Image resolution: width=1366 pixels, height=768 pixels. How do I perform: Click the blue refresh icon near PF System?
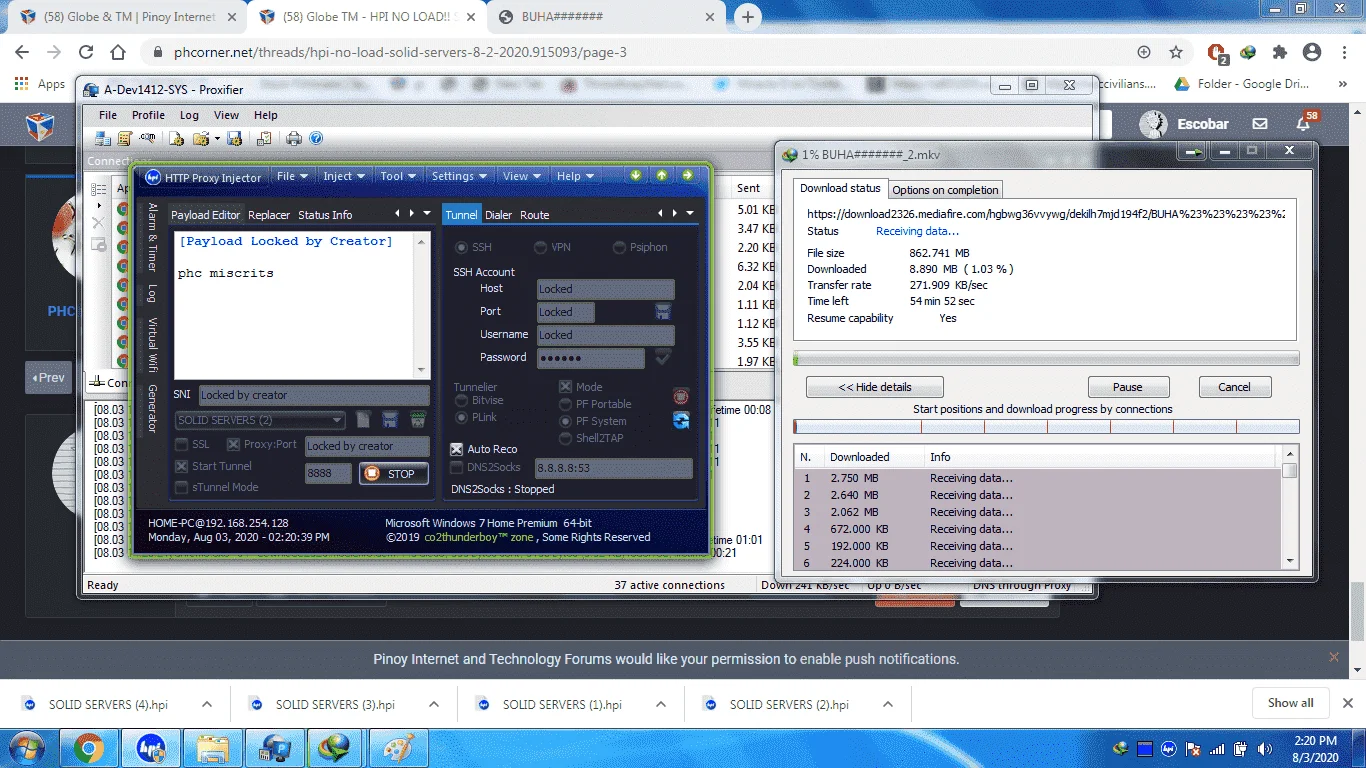[681, 420]
